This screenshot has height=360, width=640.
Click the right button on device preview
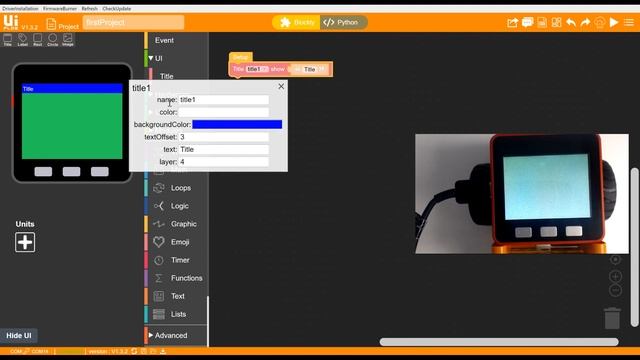pos(100,171)
